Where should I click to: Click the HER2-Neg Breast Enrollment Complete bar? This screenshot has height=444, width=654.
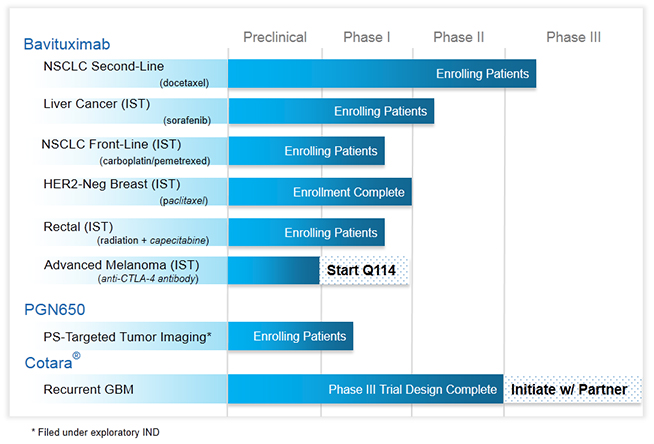[x=320, y=192]
